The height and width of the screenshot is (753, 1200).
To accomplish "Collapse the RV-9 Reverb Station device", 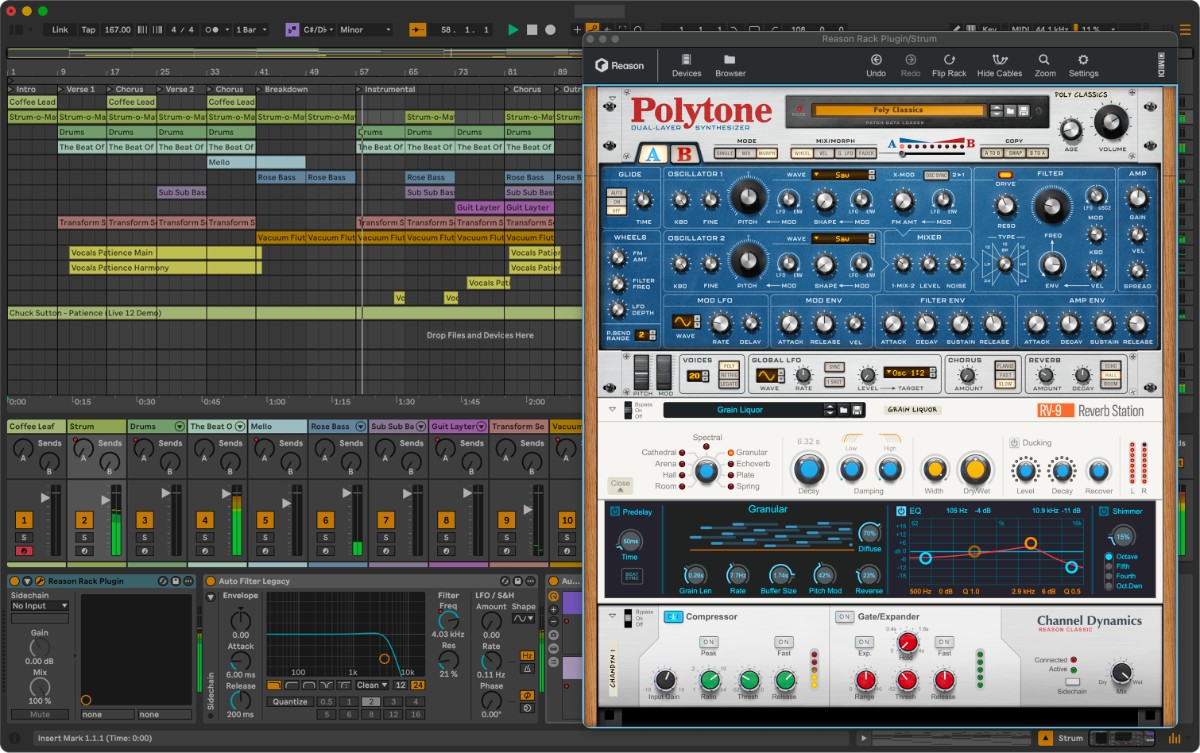I will (x=613, y=409).
